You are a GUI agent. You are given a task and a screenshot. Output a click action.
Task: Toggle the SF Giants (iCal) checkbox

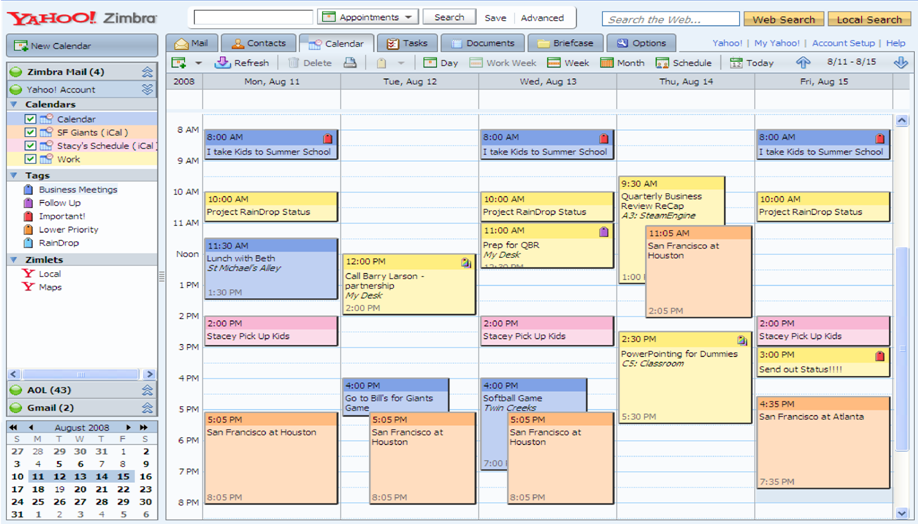click(x=31, y=133)
